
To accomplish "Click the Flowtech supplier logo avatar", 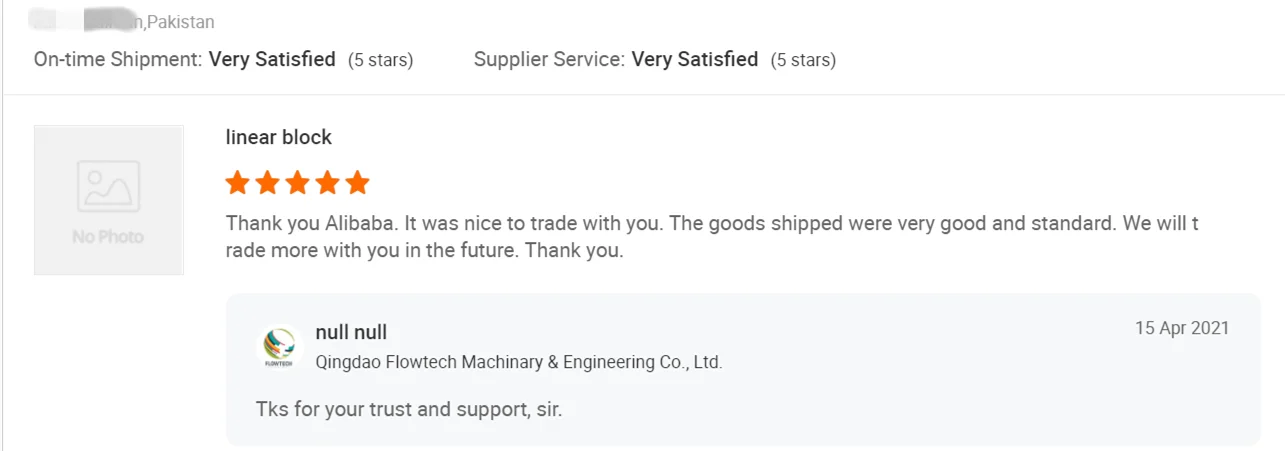I will (x=279, y=347).
